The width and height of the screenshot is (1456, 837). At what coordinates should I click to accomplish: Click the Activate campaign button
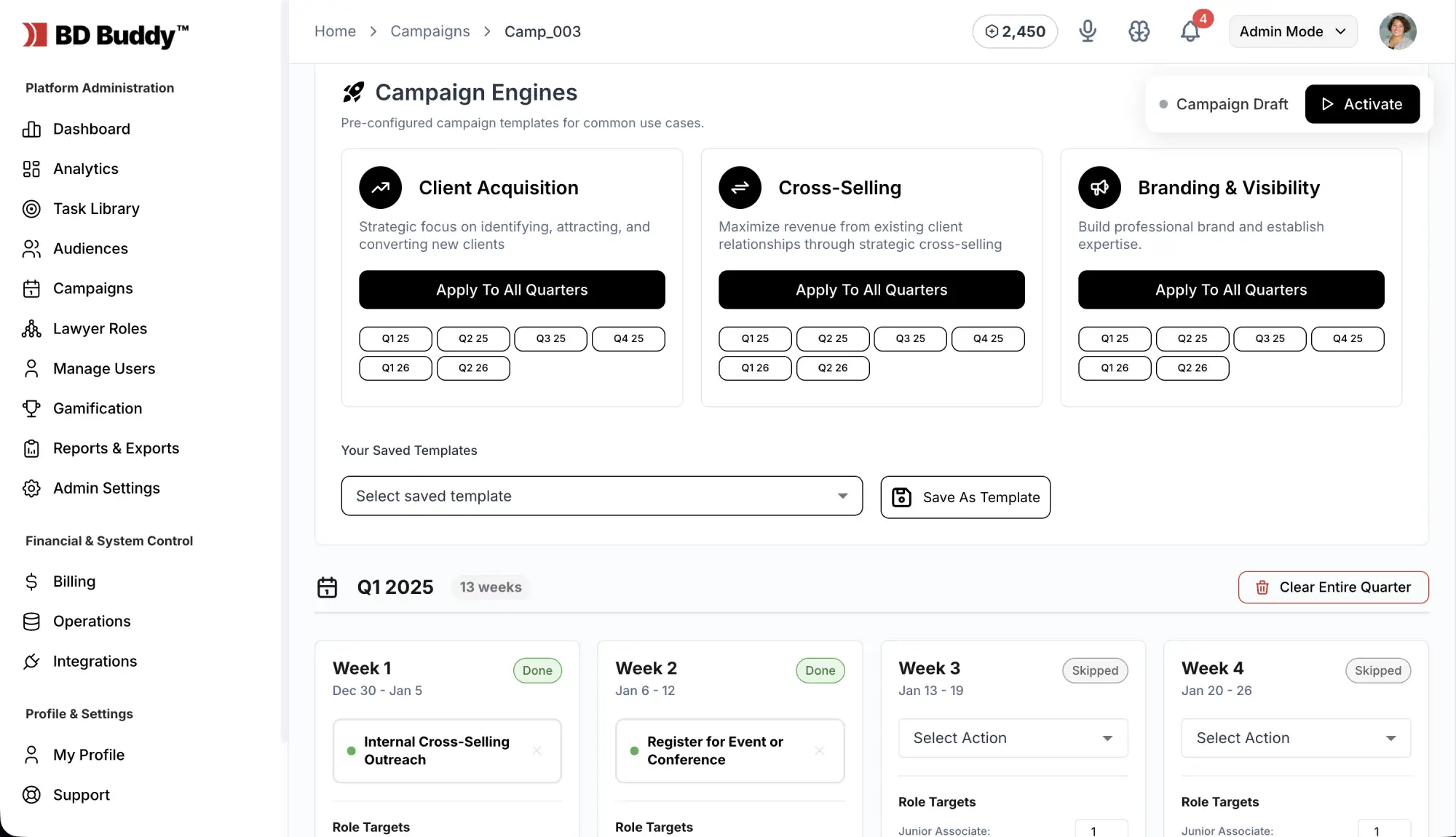1361,104
